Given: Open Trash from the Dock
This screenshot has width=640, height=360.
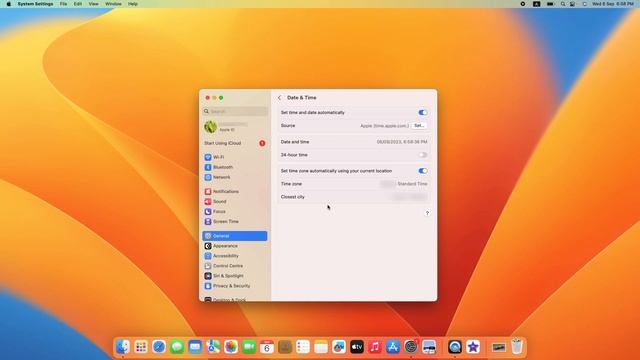Looking at the screenshot, I should click(x=517, y=347).
